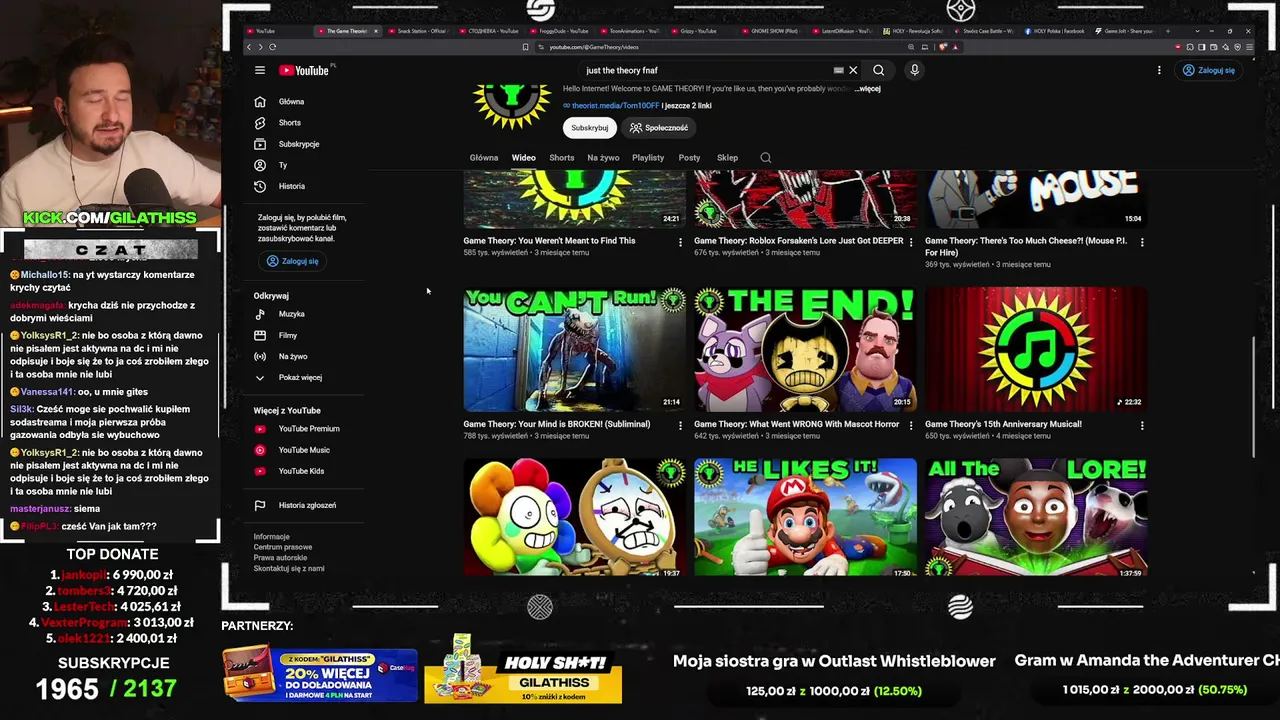
Task: Open options for 'Roblox Forsaken's Lore' video
Action: click(911, 242)
